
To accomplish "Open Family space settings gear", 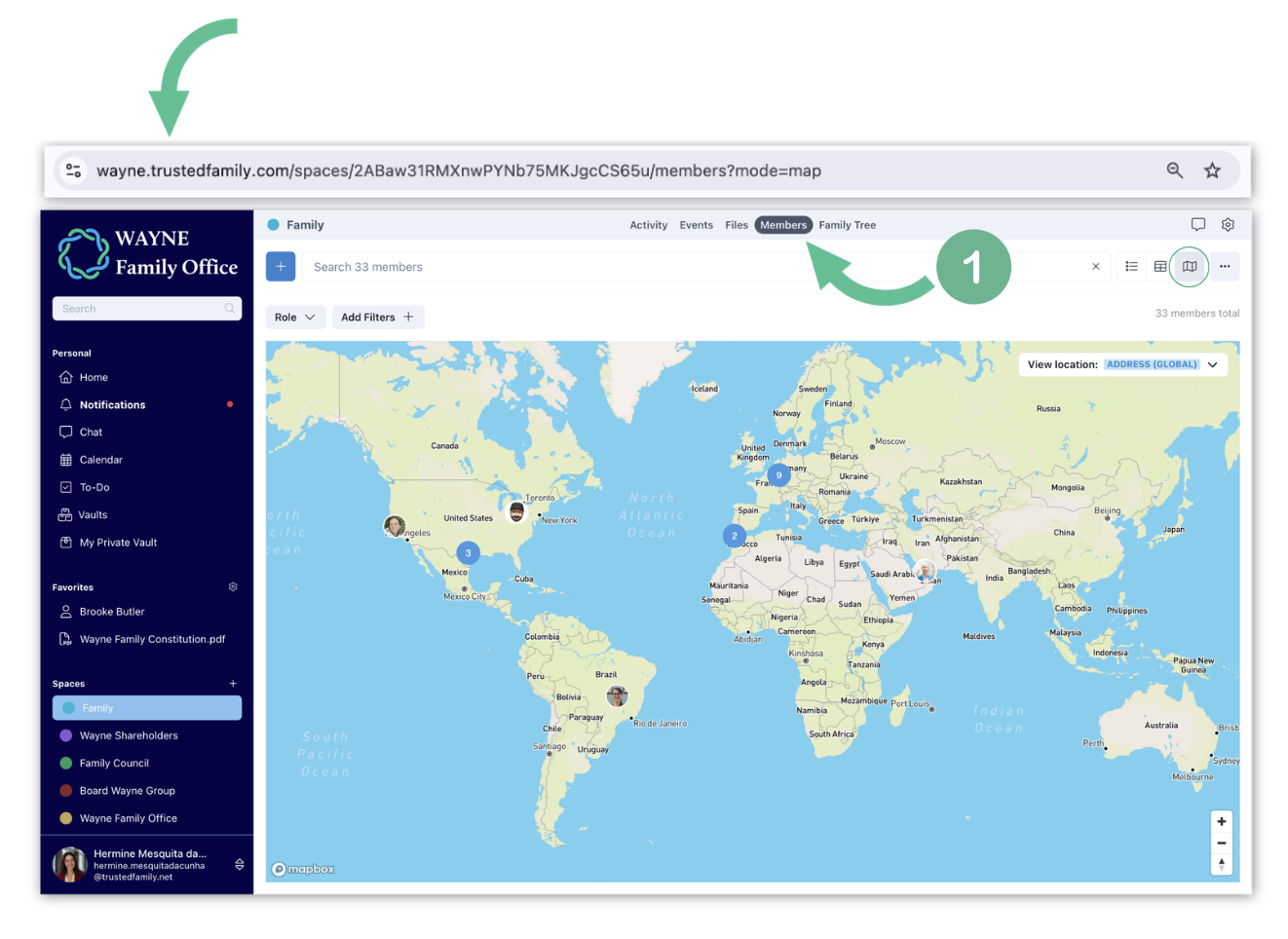I will tap(1228, 225).
